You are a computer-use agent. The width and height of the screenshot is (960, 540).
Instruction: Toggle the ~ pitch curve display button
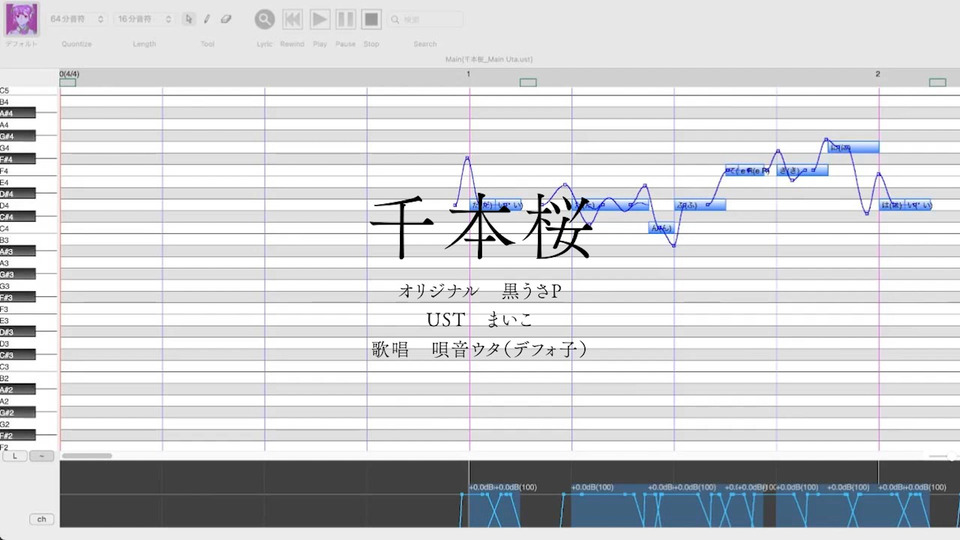point(42,456)
